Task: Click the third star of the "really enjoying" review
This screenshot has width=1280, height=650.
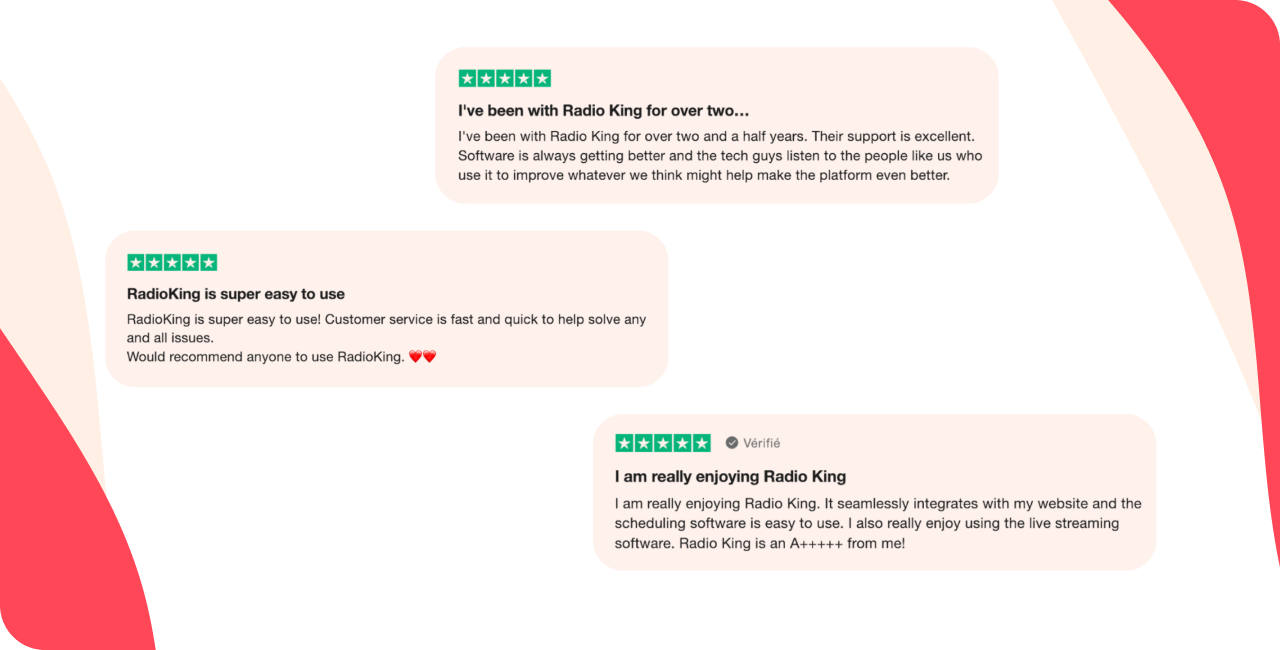Action: 663,443
